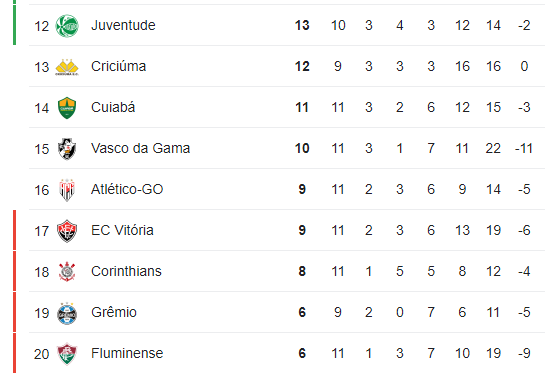Click the Fluminense shield crest
The image size is (545, 373).
67,354
